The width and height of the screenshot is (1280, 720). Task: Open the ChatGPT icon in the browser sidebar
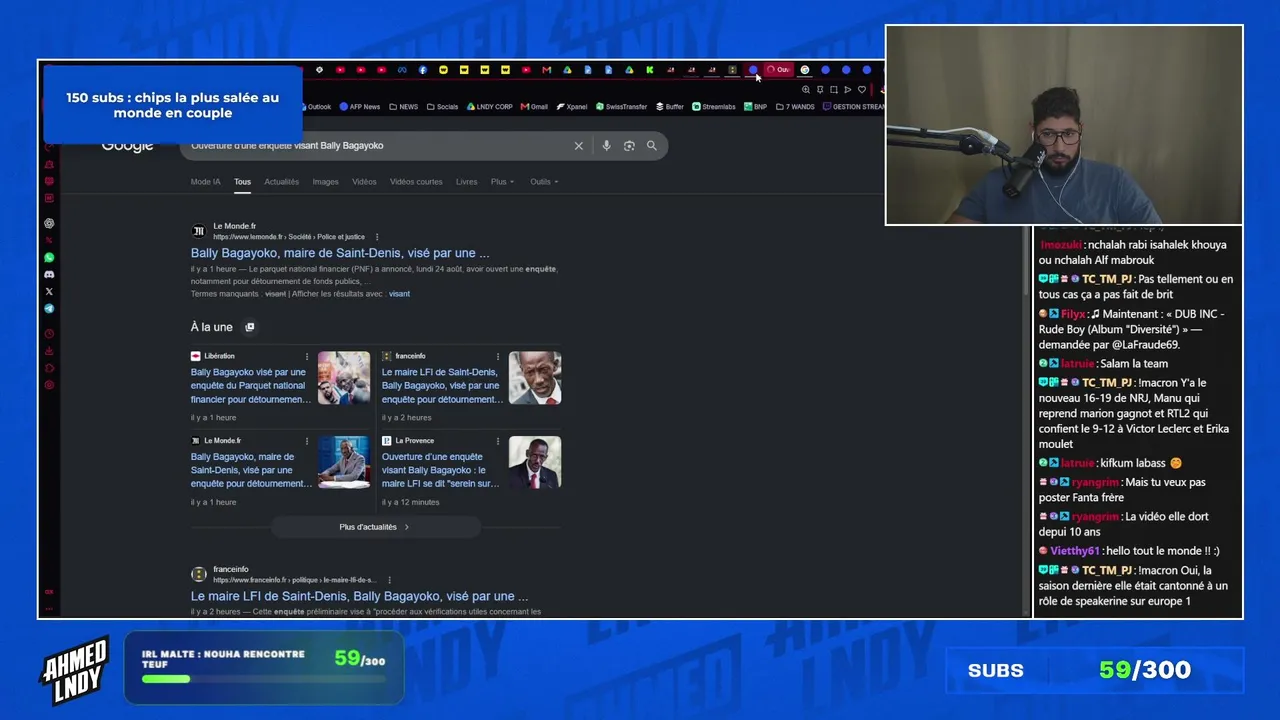coord(49,223)
